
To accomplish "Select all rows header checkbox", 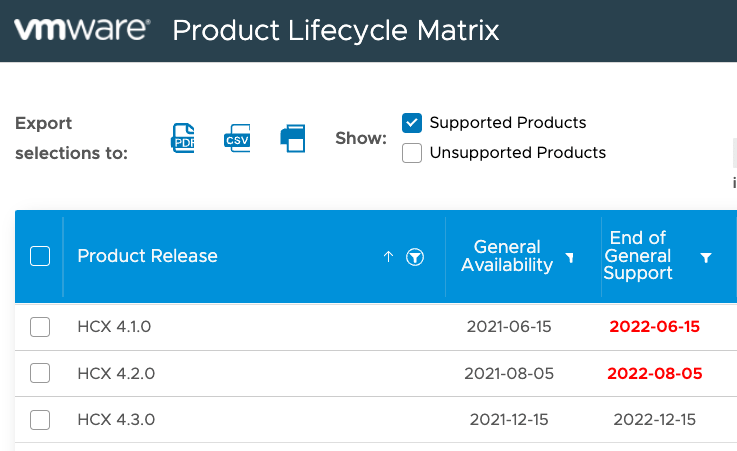I will 40,257.
